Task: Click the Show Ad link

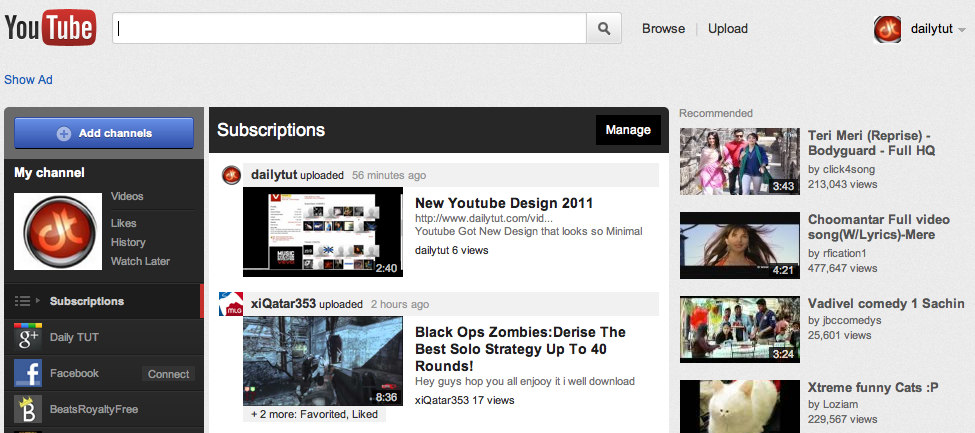Action: [x=28, y=80]
